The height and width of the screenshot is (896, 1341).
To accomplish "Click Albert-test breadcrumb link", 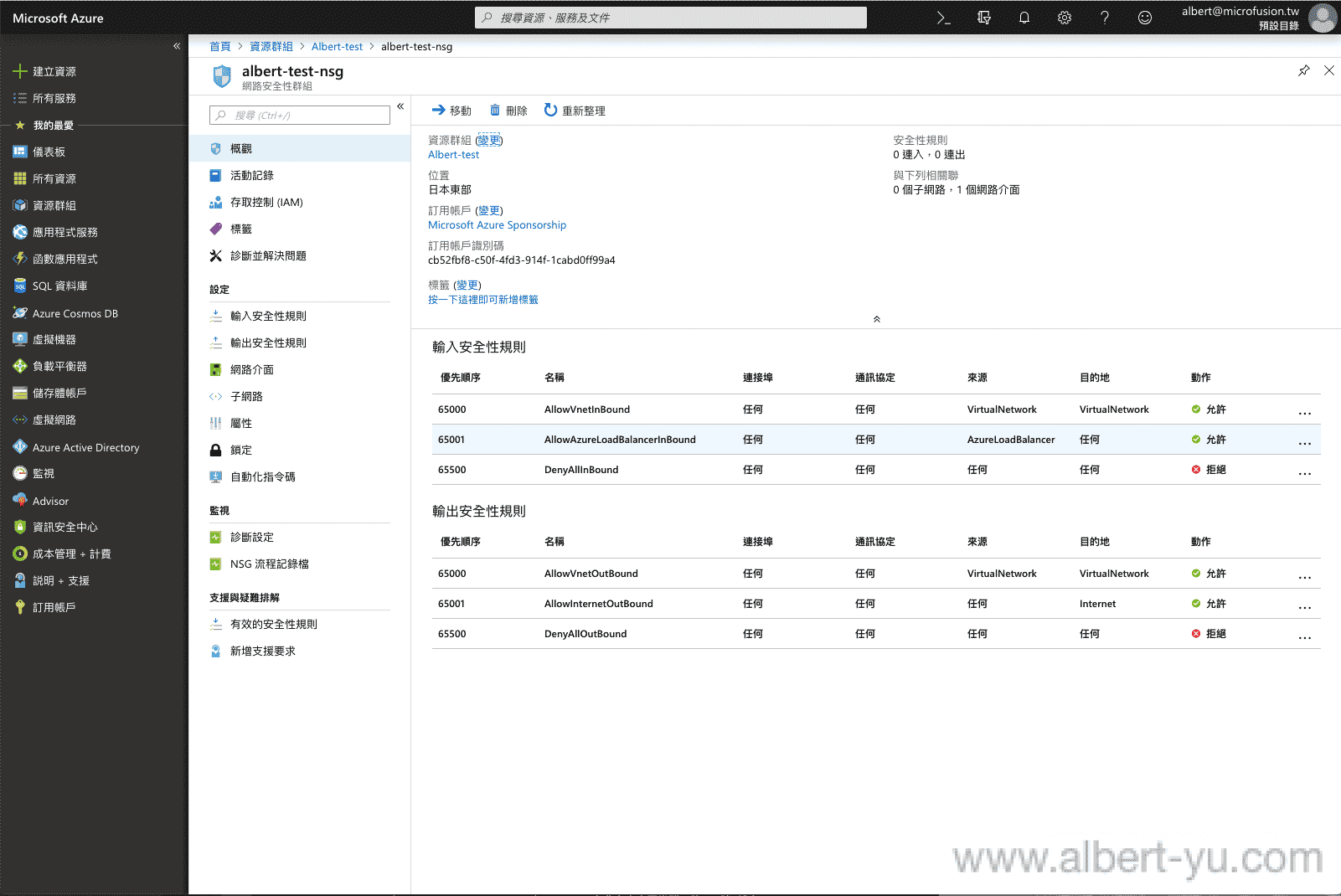I will pyautogui.click(x=337, y=46).
